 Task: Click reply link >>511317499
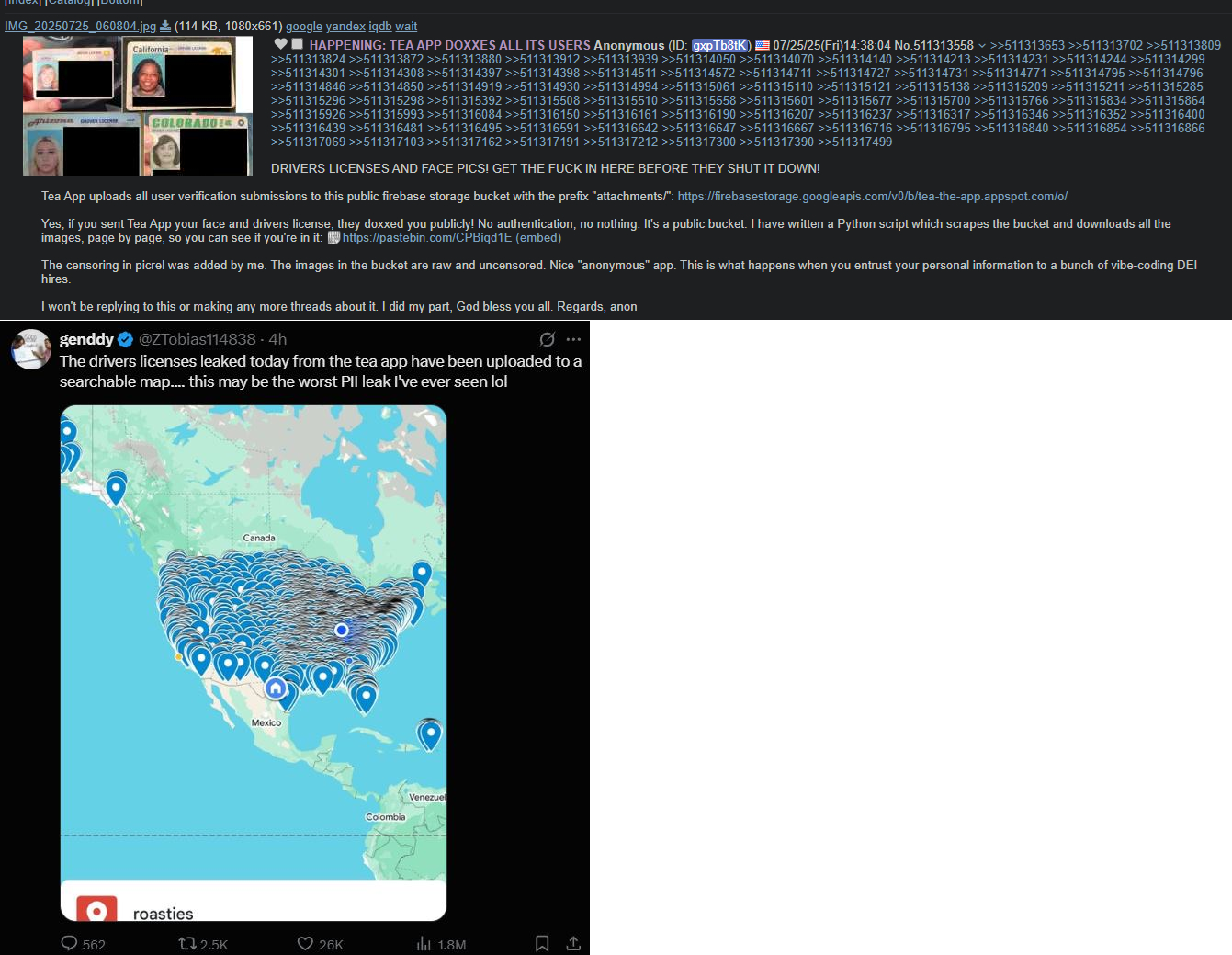click(854, 142)
